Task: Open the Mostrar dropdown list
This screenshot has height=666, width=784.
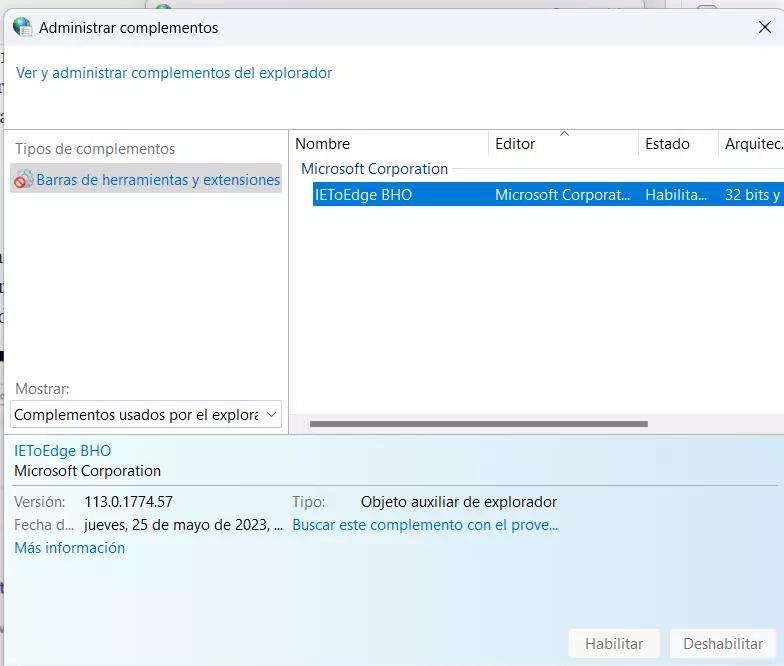Action: pos(146,414)
